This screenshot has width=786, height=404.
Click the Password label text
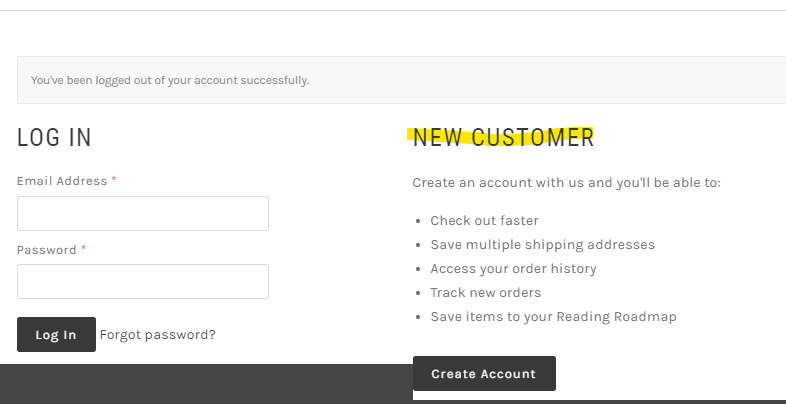(x=47, y=250)
